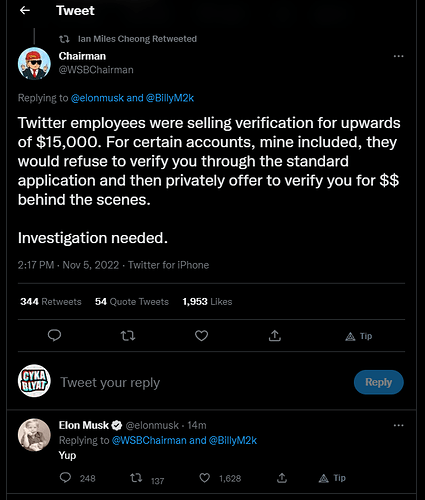Open Chairman's profile avatar
425x500 pixels.
(x=34, y=64)
